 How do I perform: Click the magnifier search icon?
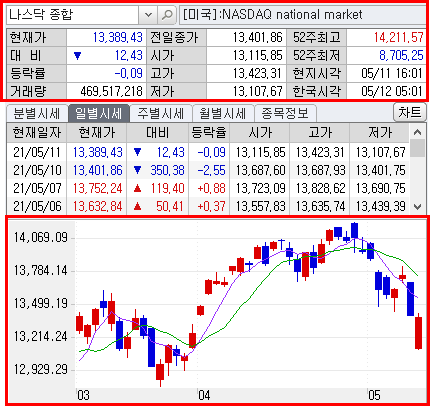click(x=167, y=15)
